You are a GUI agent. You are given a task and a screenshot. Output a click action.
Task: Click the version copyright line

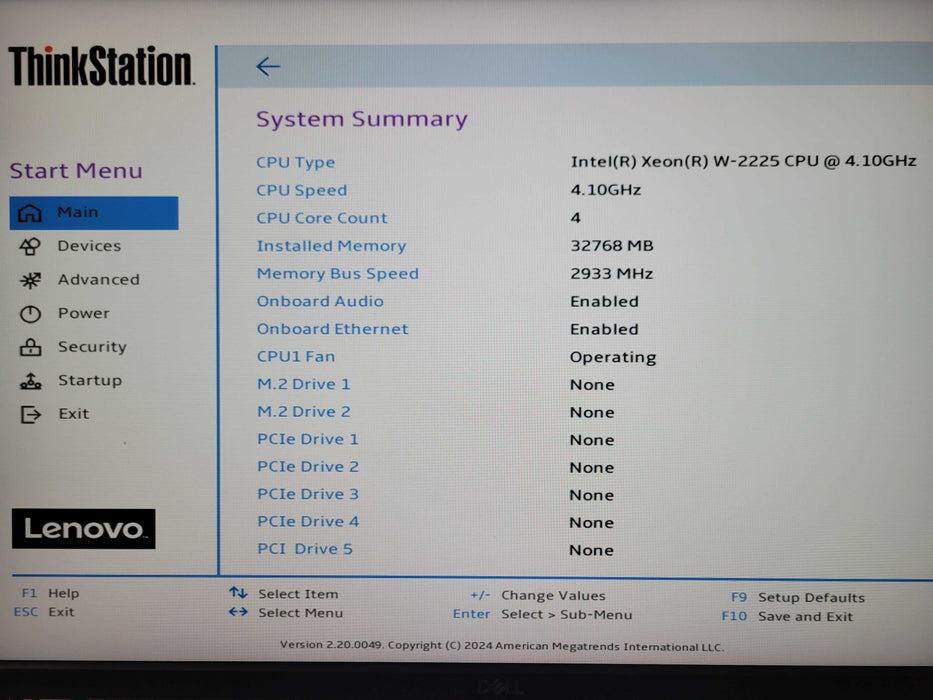502,646
